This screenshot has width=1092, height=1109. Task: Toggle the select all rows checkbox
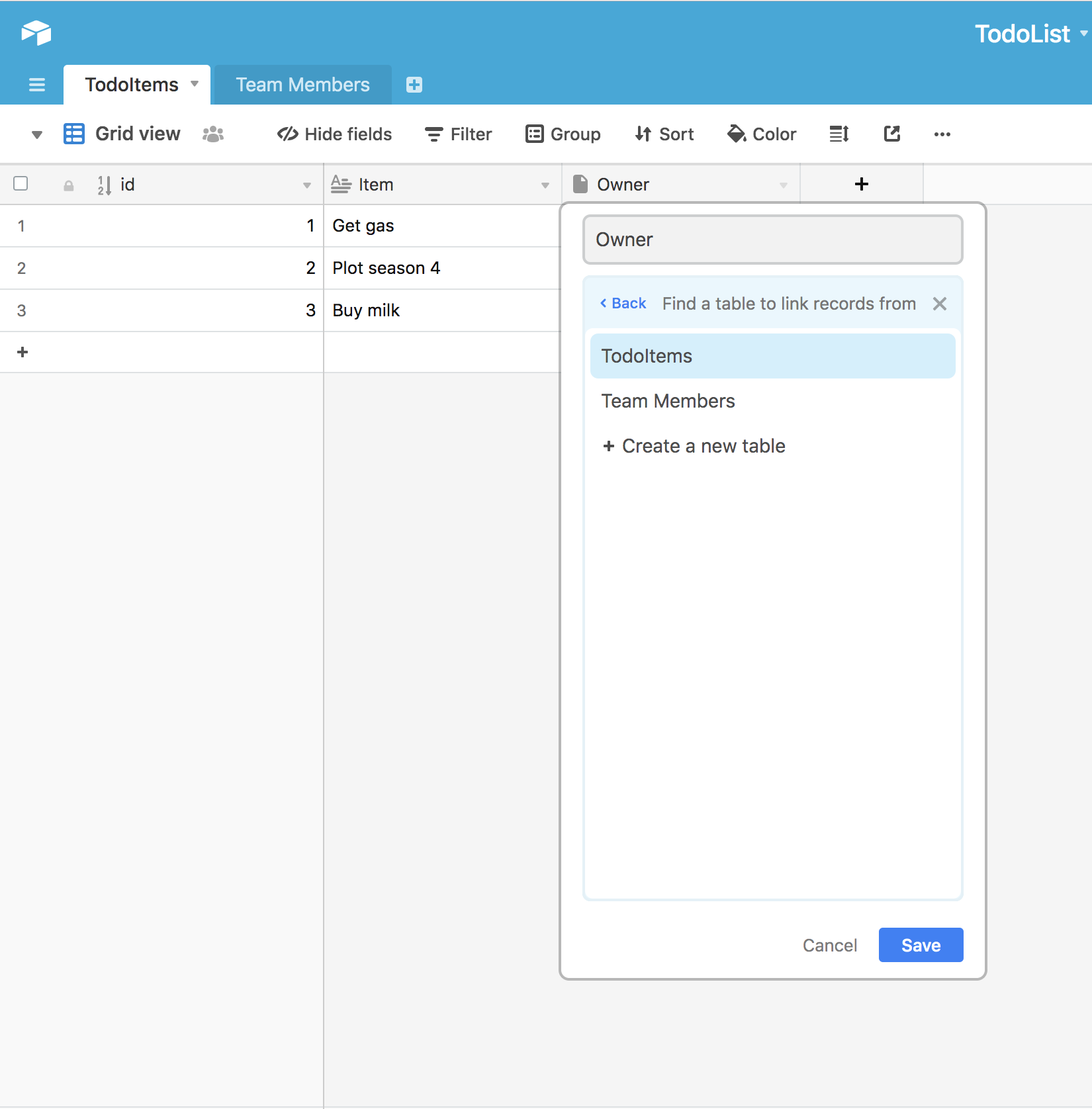tap(21, 183)
